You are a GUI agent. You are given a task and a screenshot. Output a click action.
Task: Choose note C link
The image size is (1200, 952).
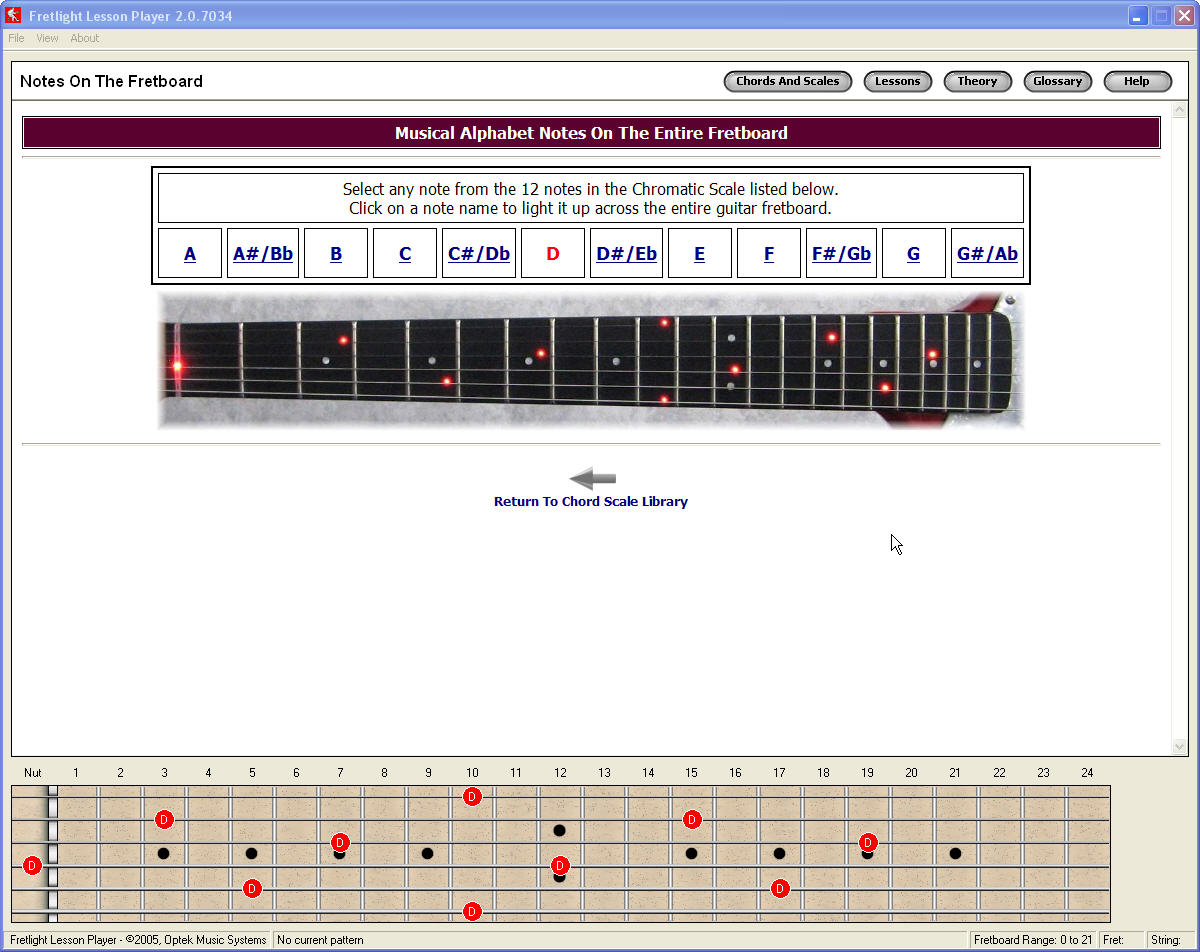click(x=405, y=253)
